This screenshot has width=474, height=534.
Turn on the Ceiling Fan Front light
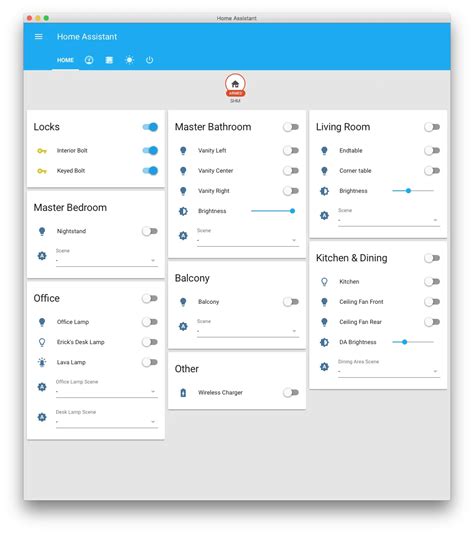pos(432,302)
